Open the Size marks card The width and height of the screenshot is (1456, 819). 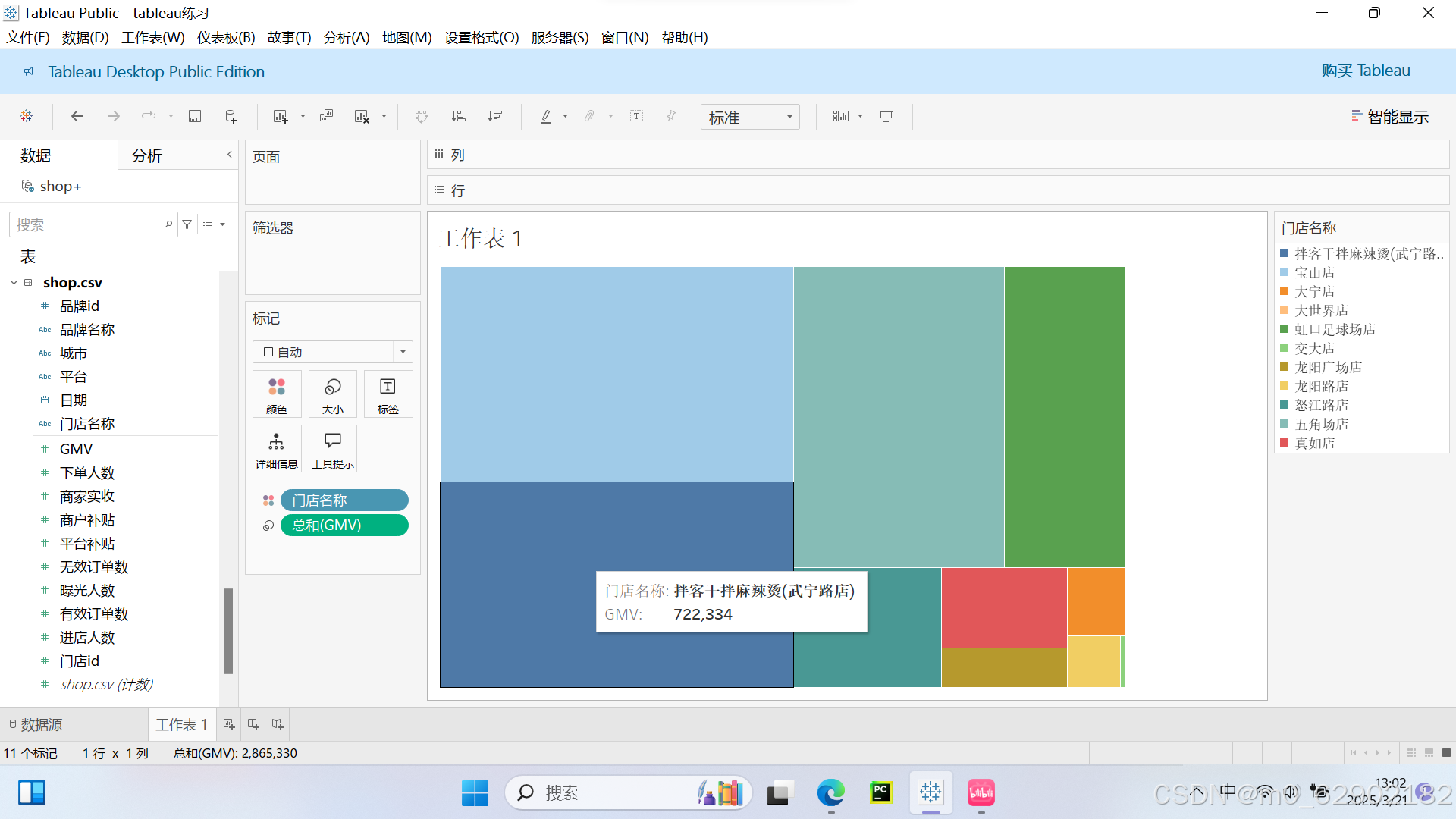coord(332,394)
